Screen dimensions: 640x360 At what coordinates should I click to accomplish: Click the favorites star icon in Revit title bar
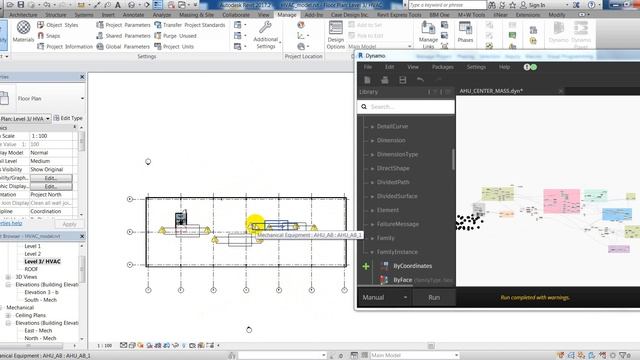click(x=512, y=5)
